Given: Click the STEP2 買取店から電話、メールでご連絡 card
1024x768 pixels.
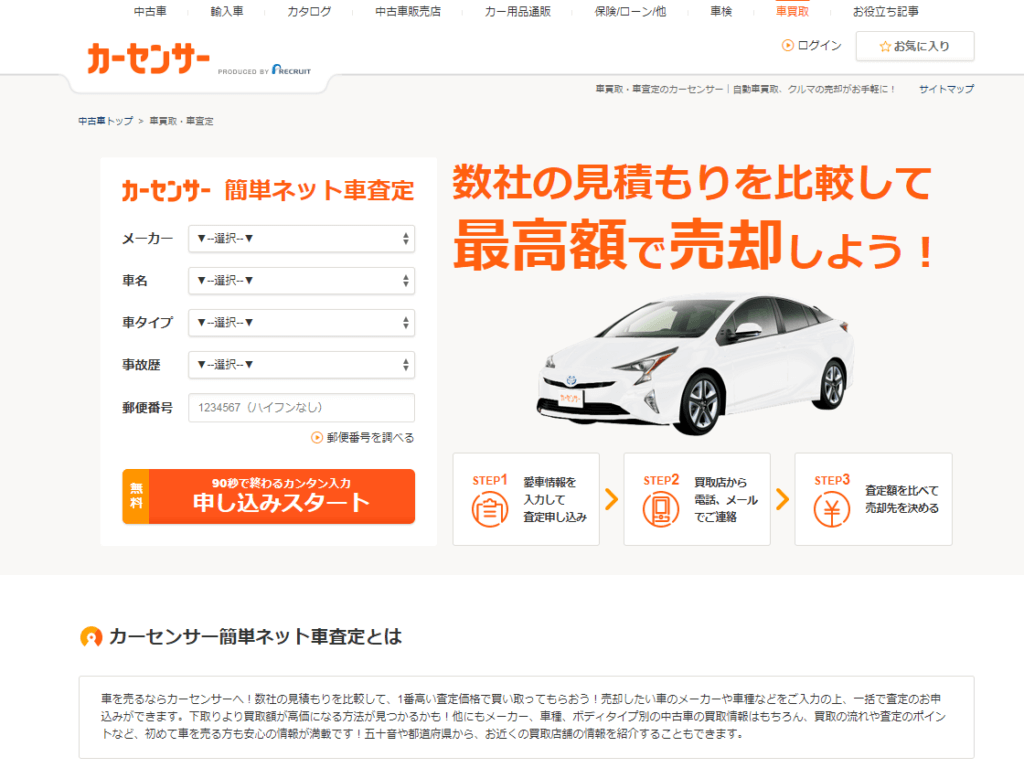Looking at the screenshot, I should [x=697, y=499].
